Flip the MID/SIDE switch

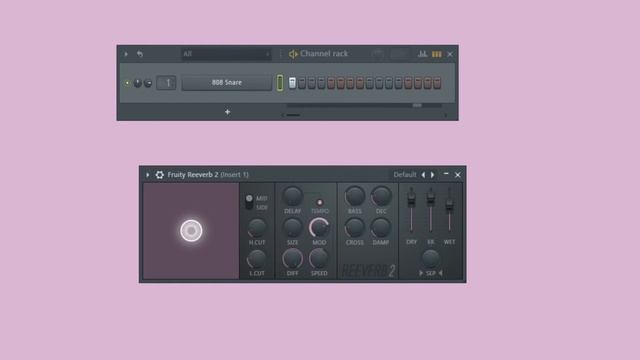249,202
